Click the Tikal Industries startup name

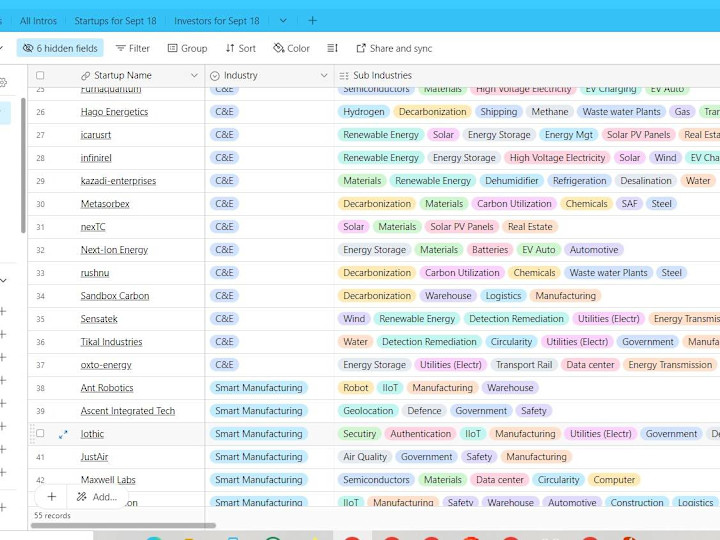[x=112, y=342]
